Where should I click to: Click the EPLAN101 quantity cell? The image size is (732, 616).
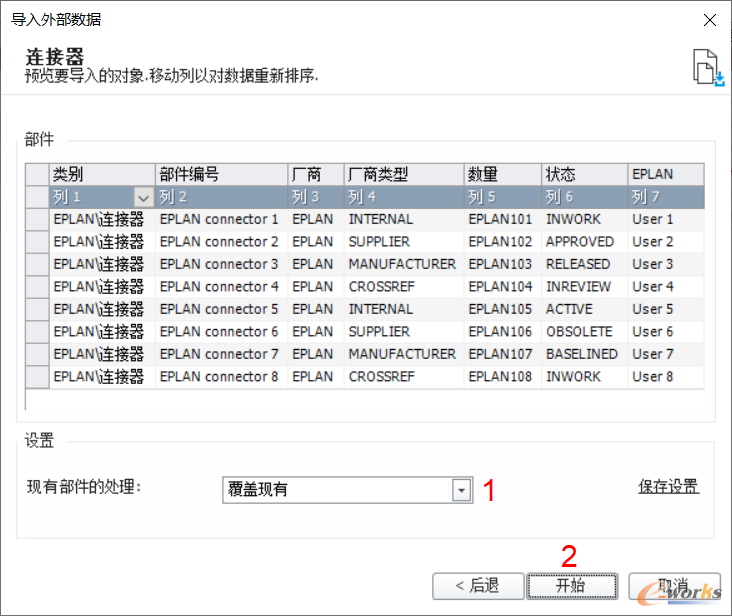tap(503, 219)
